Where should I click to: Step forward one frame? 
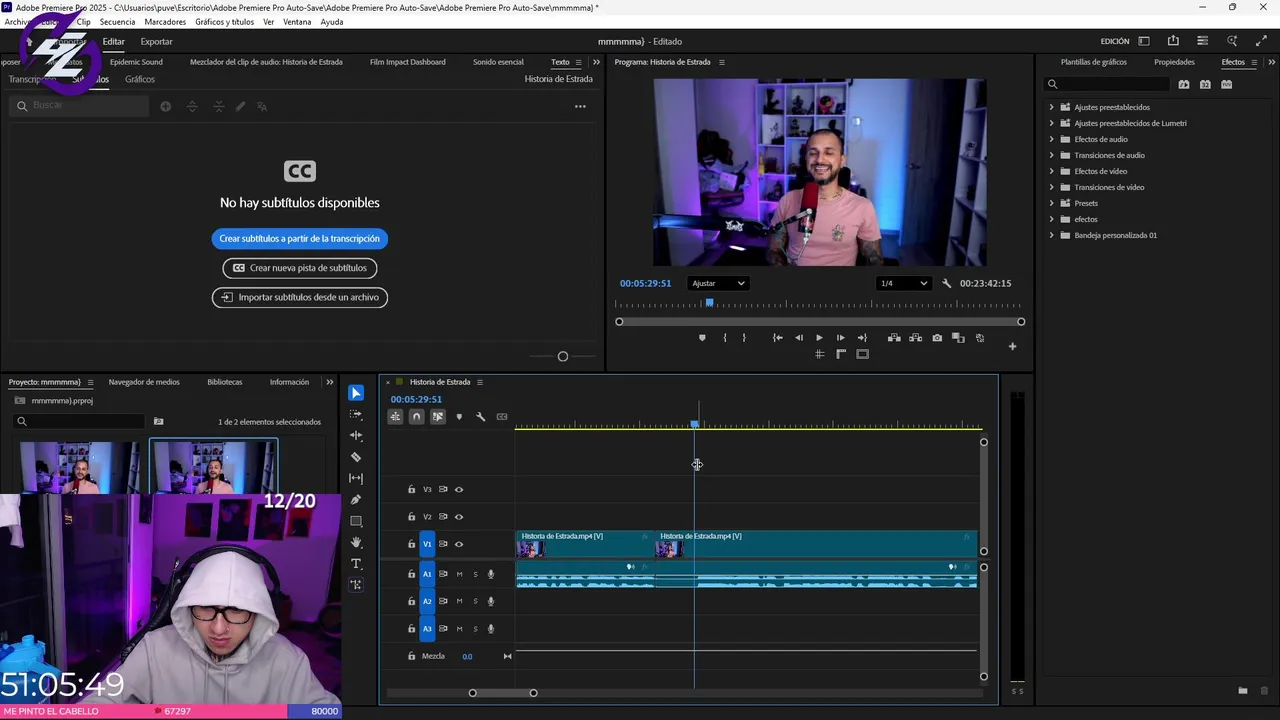[x=840, y=338]
